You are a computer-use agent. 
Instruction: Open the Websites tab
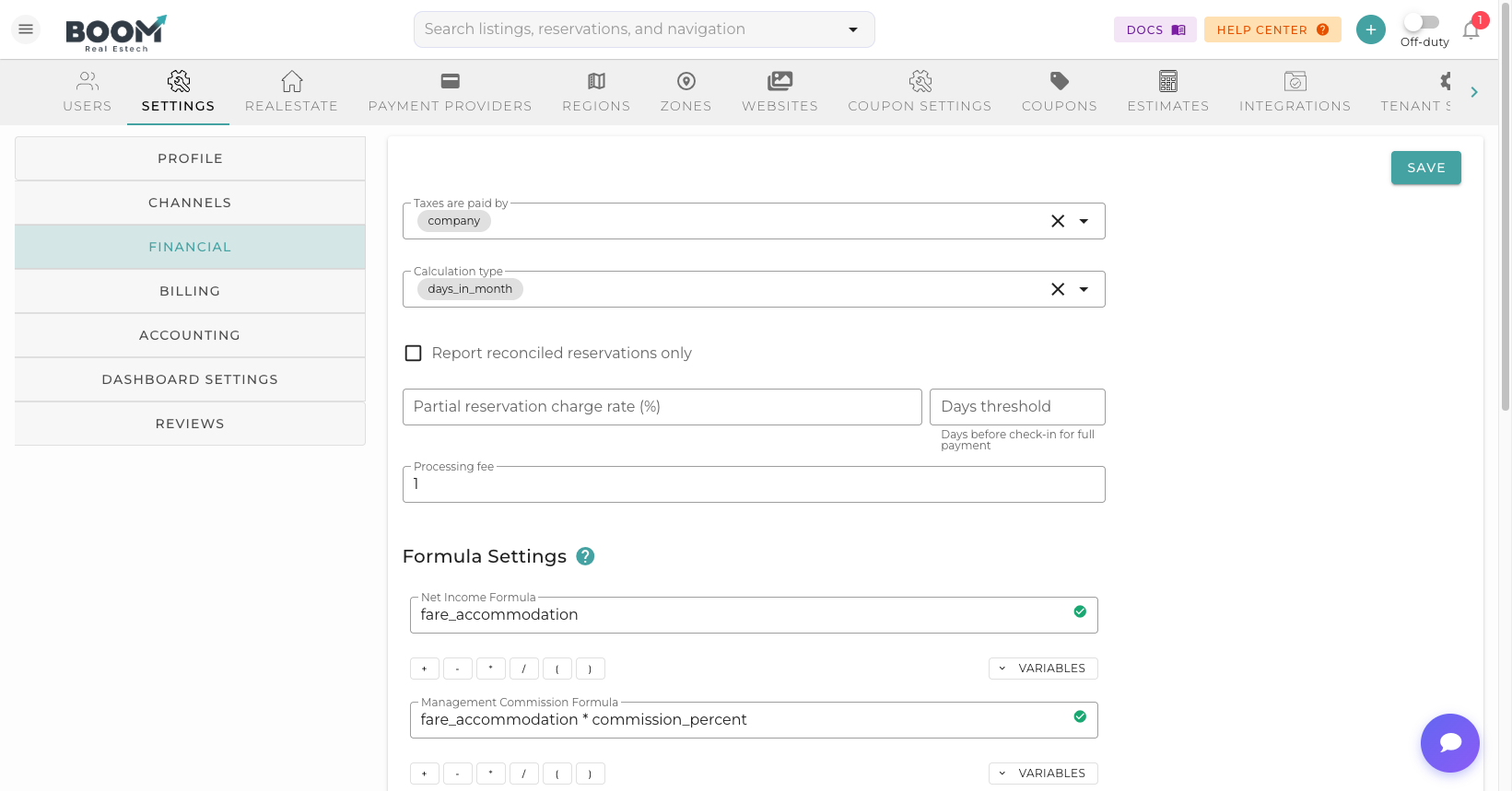[x=780, y=92]
